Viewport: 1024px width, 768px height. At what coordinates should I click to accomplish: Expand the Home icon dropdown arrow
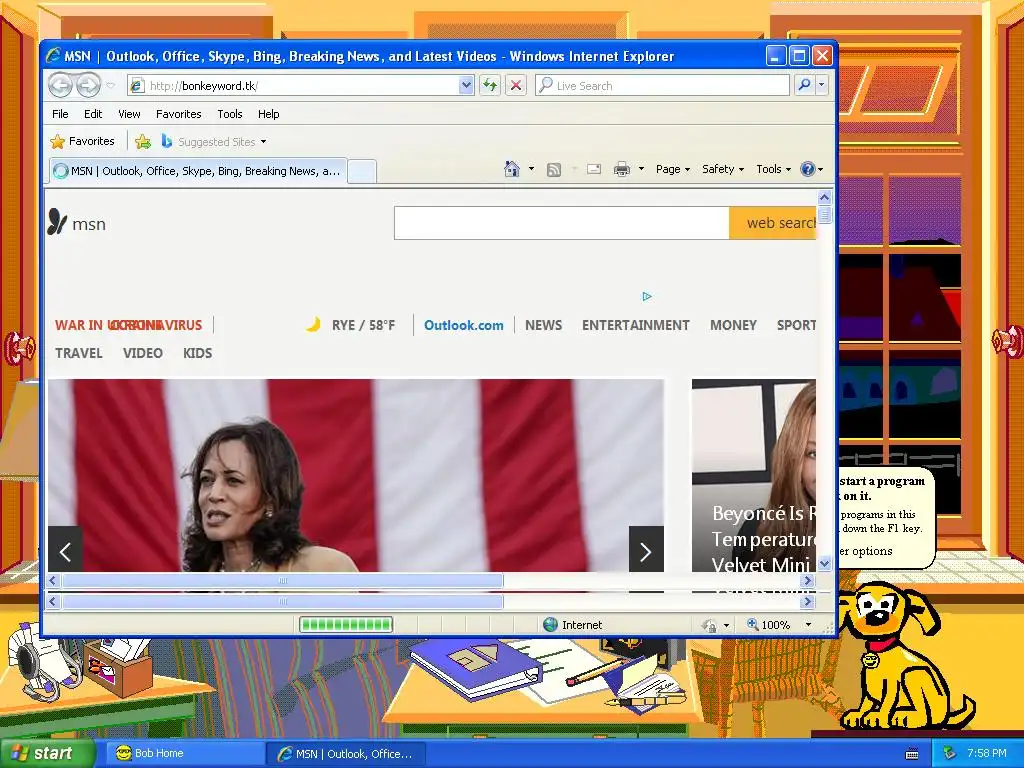[531, 169]
